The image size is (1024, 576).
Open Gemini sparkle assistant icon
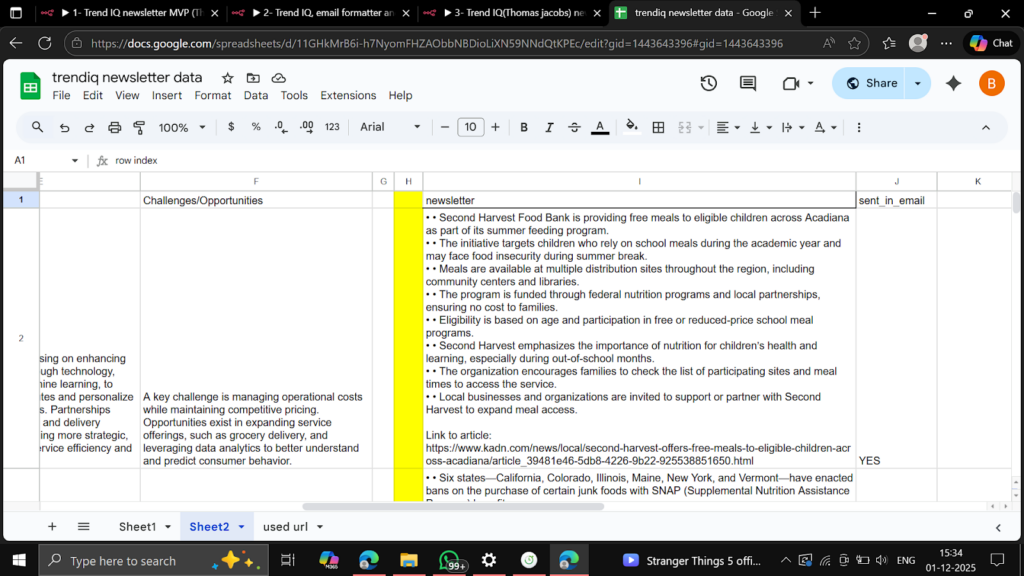point(953,83)
